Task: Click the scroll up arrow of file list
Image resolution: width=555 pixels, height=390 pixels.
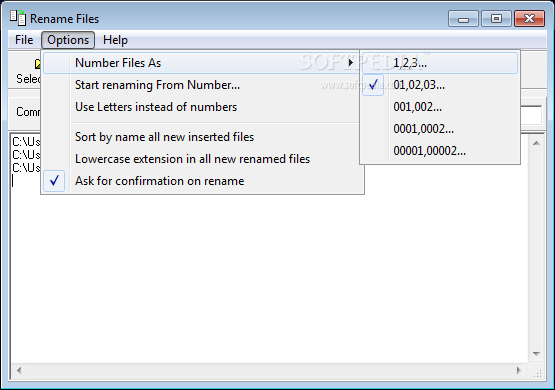Action: pos(536,143)
